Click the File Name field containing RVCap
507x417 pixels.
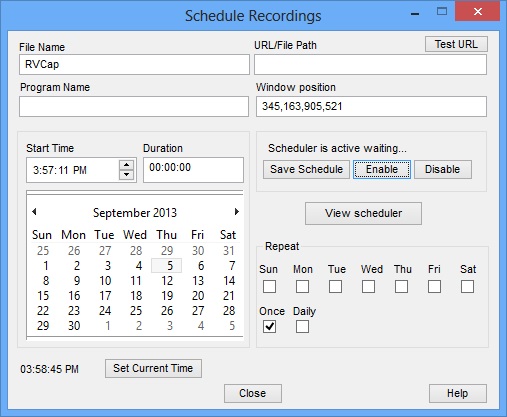point(134,64)
